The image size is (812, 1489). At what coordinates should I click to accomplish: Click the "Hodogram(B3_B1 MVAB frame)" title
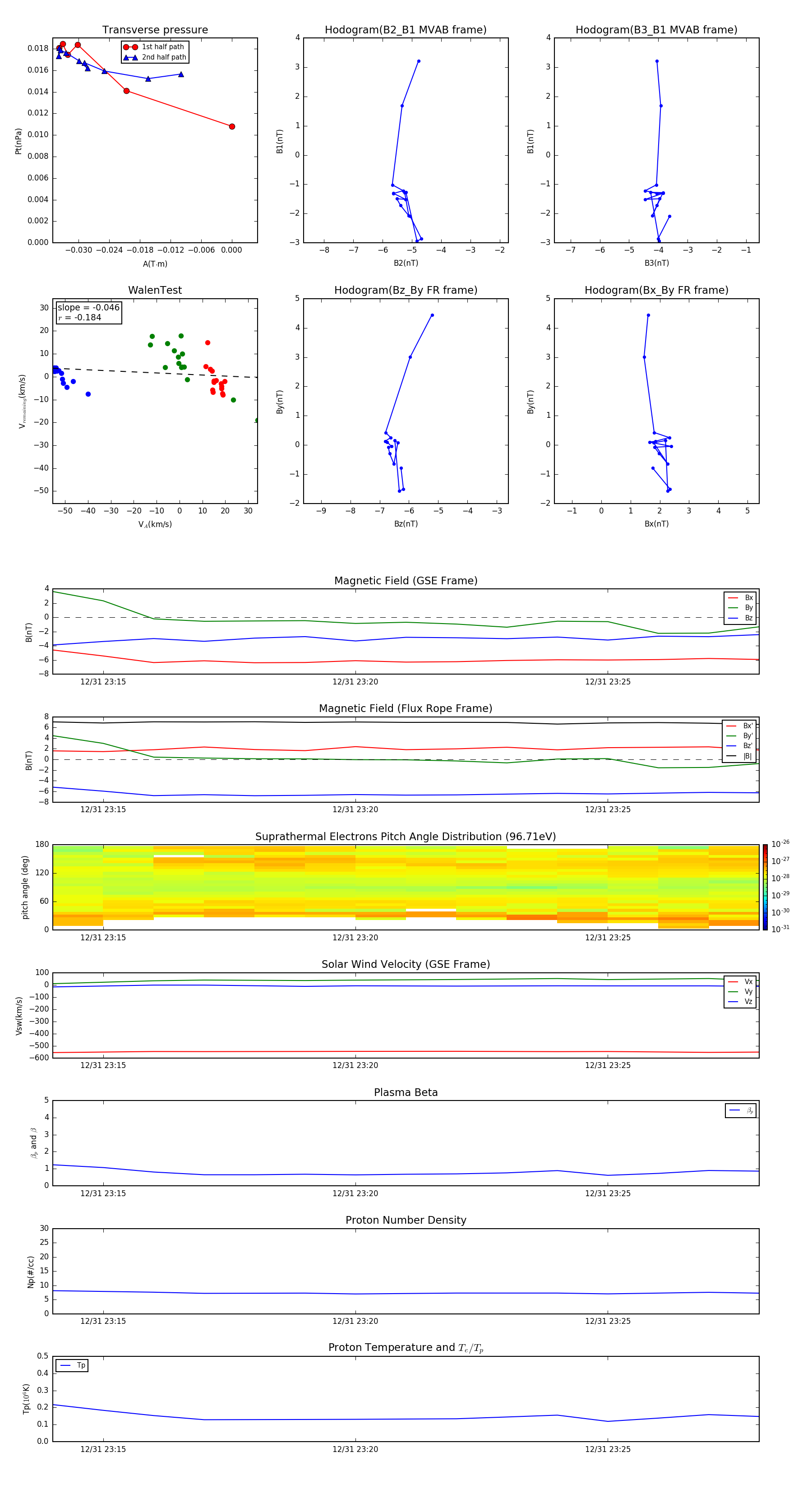point(656,30)
